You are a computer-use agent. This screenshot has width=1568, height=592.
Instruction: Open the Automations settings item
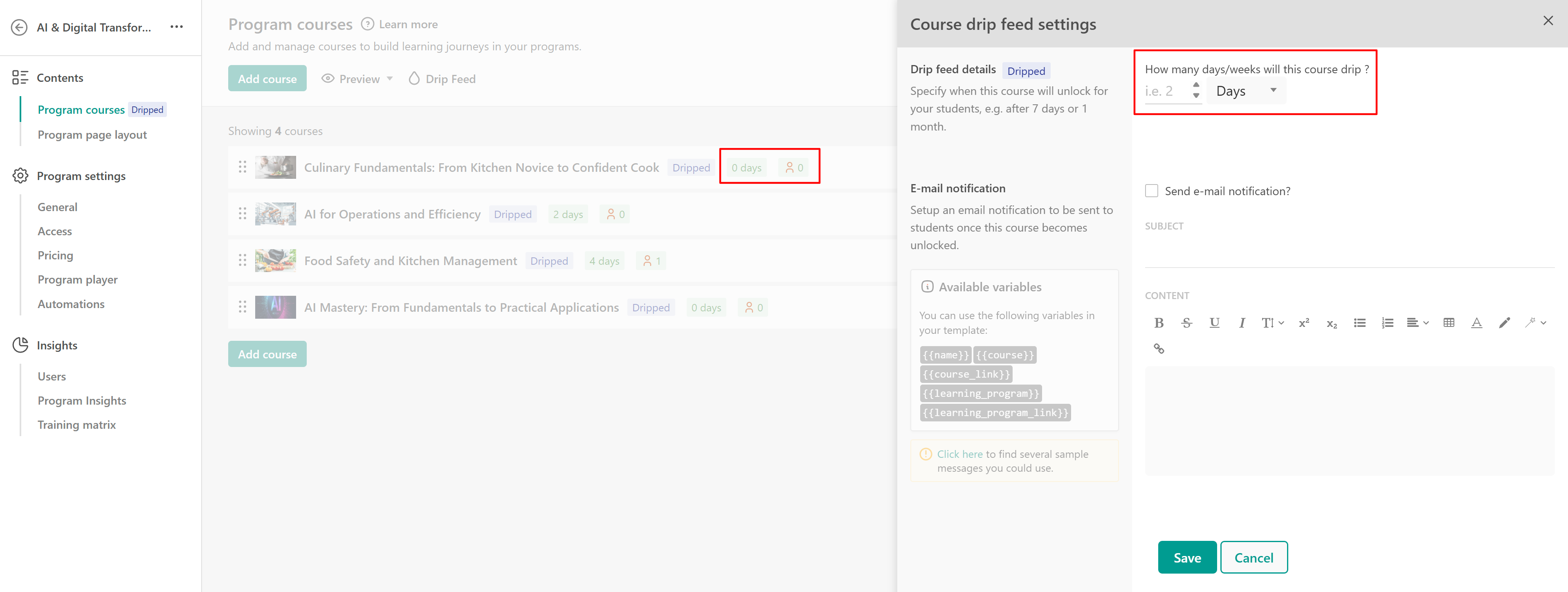tap(71, 304)
